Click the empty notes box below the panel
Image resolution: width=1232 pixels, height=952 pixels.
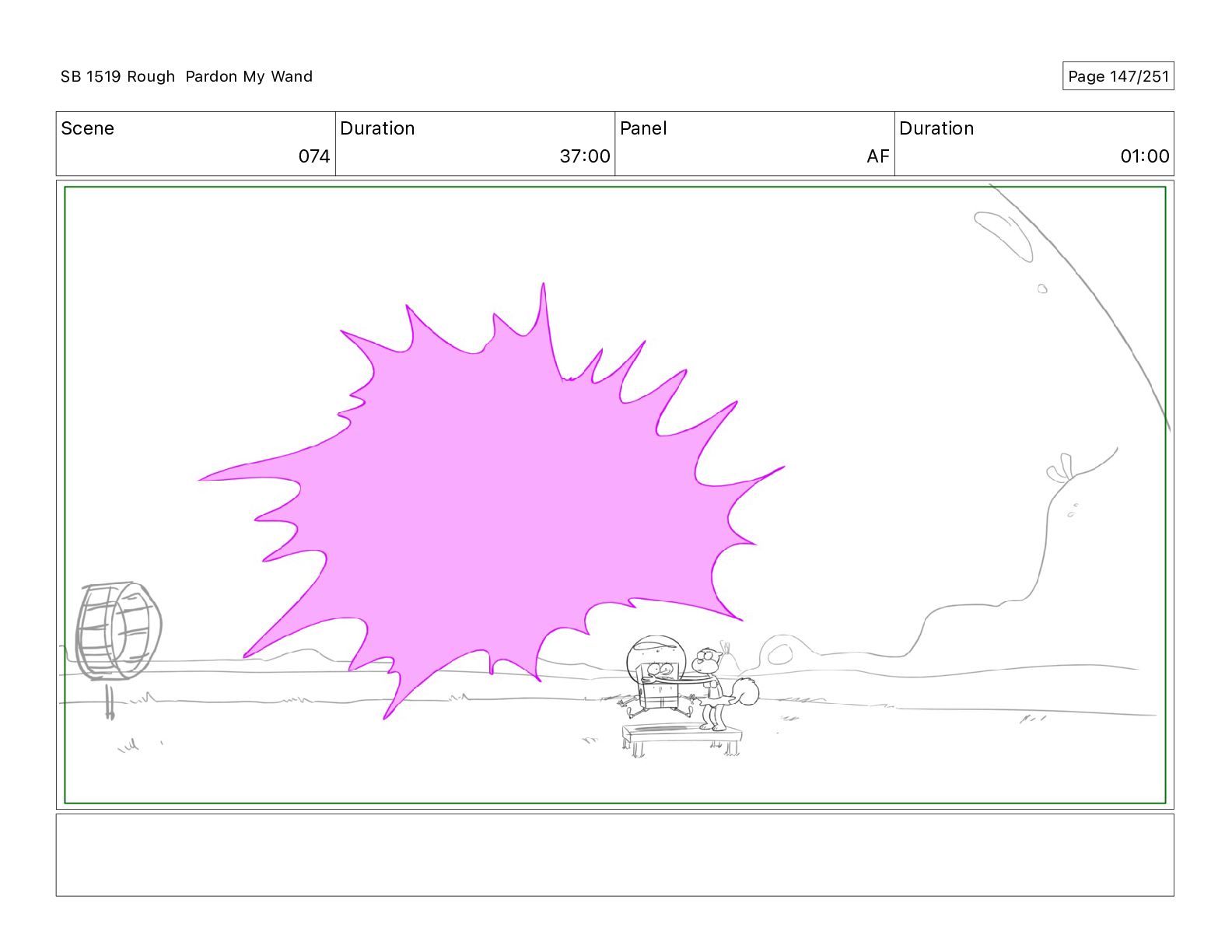tap(614, 855)
